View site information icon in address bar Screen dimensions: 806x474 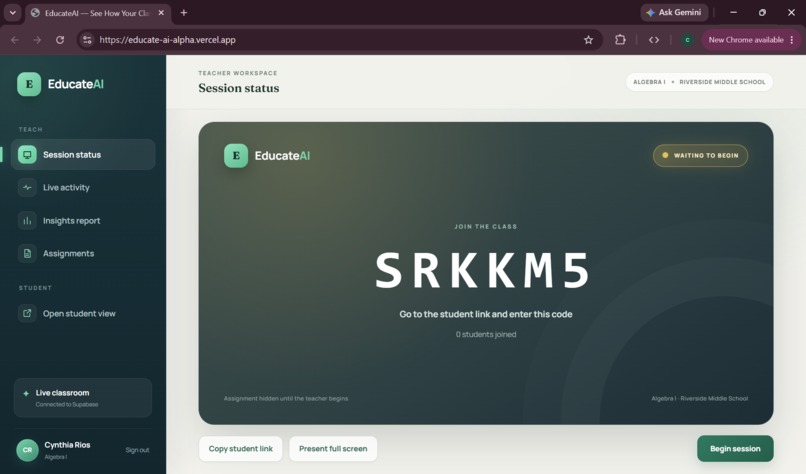pyautogui.click(x=87, y=40)
